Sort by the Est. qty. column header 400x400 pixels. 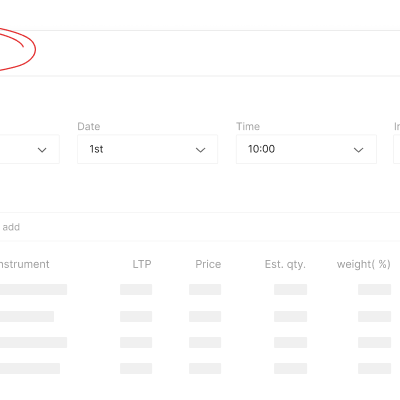coord(285,264)
